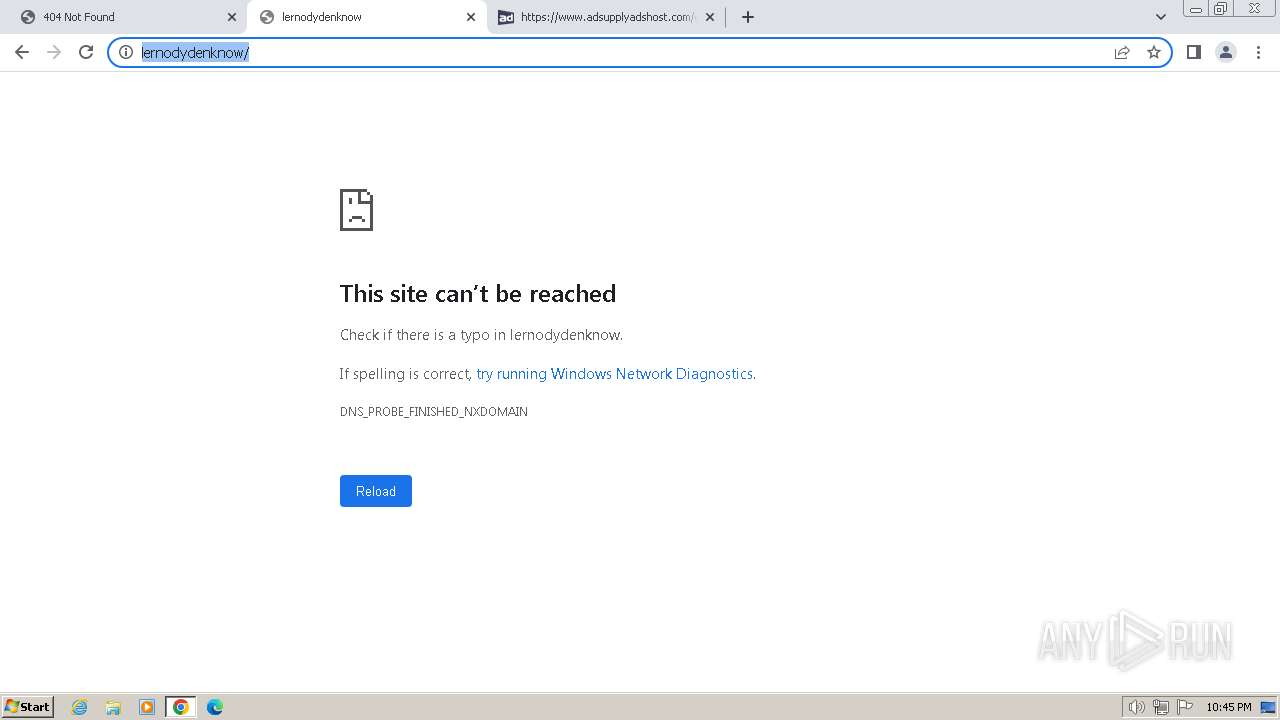
Task: Close the 404 Not Found tab
Action: (232, 17)
